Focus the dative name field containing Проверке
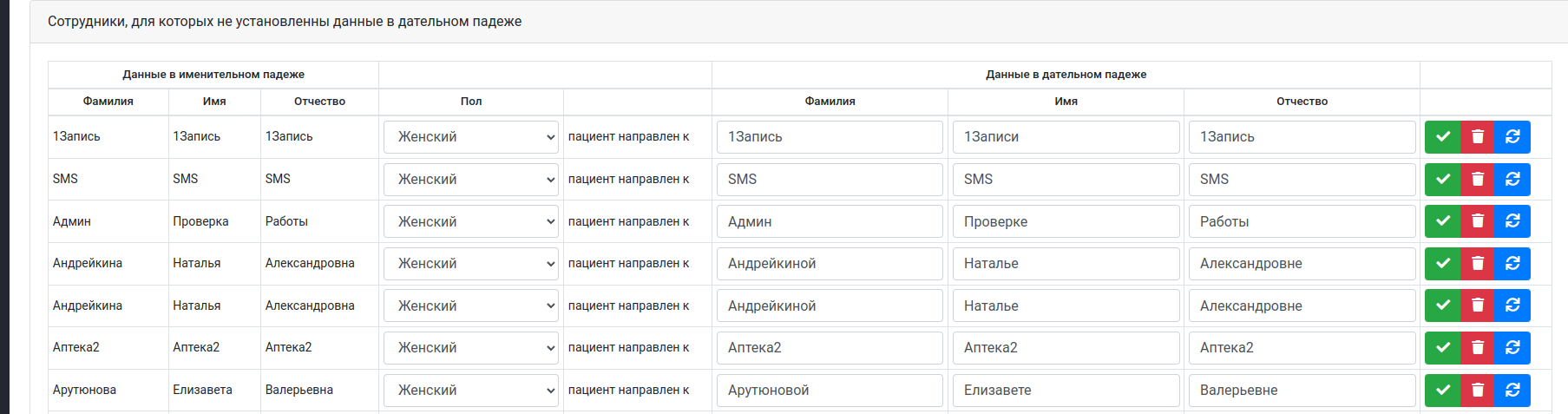Viewport: 1568px width, 414px height. point(1066,221)
